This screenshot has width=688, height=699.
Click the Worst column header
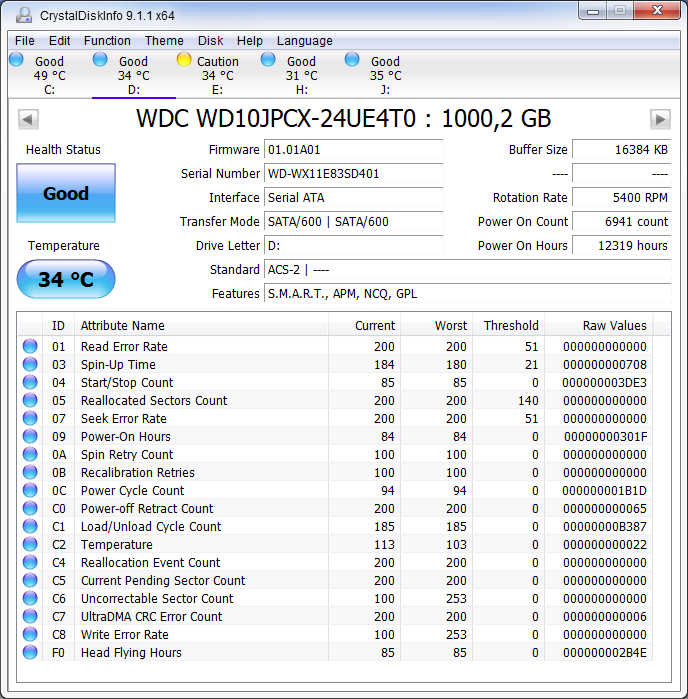[x=436, y=325]
